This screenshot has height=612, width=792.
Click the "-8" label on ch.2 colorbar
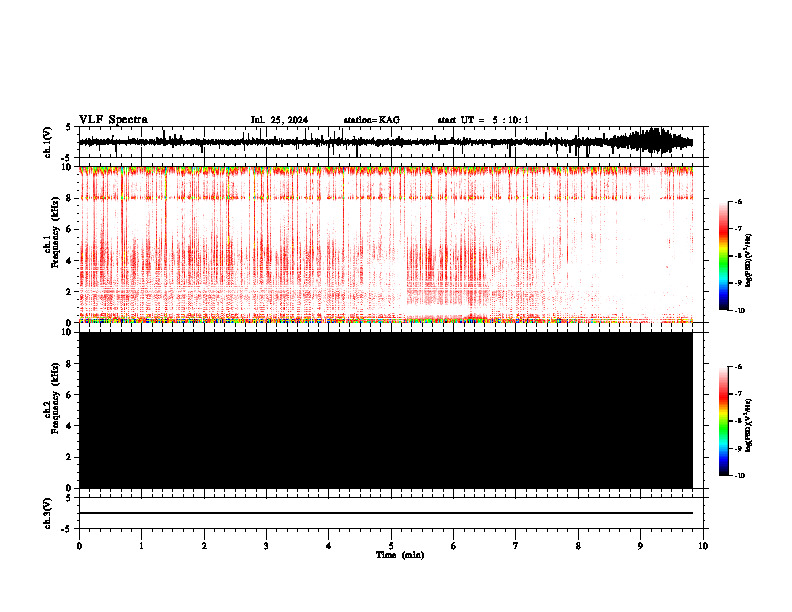point(738,421)
